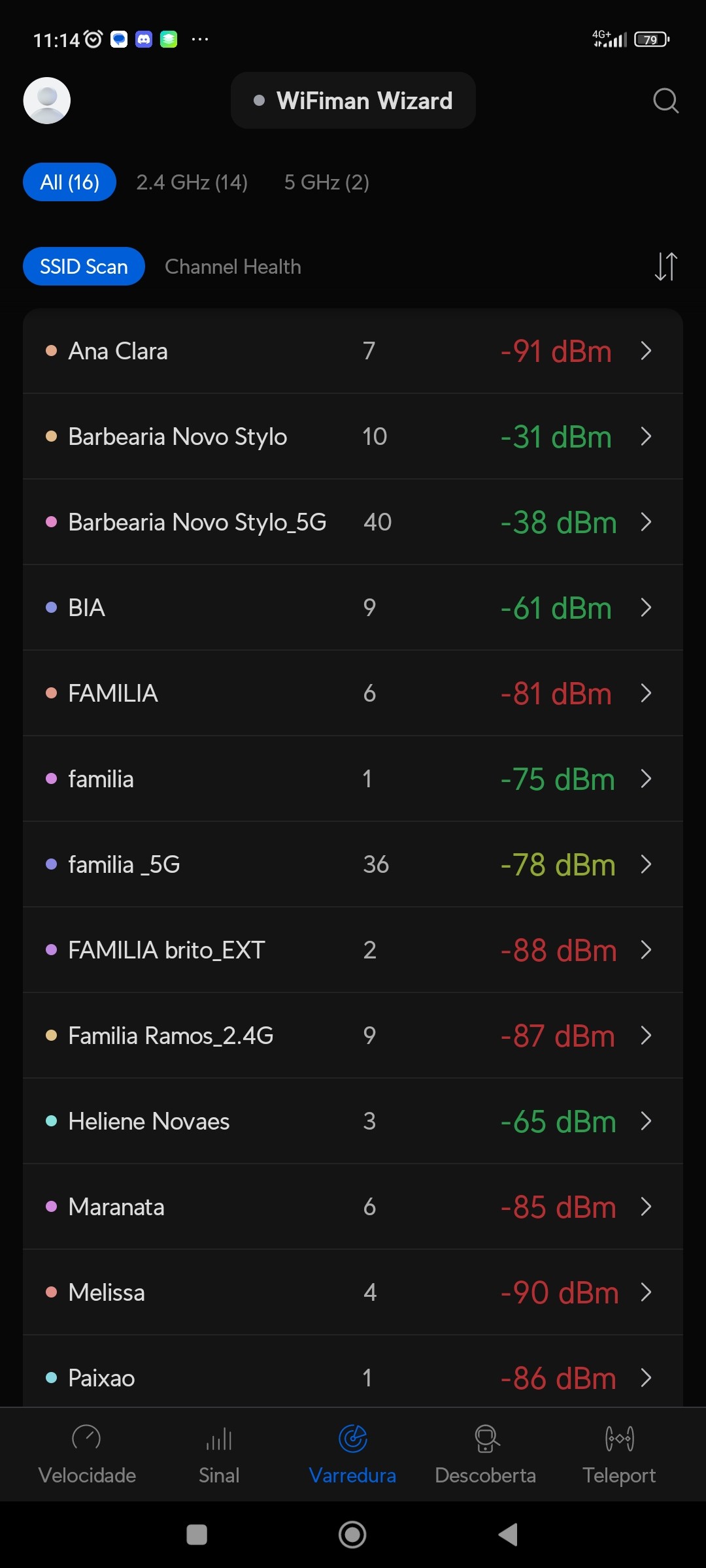Tap the WiFiman Wizard button

click(353, 101)
